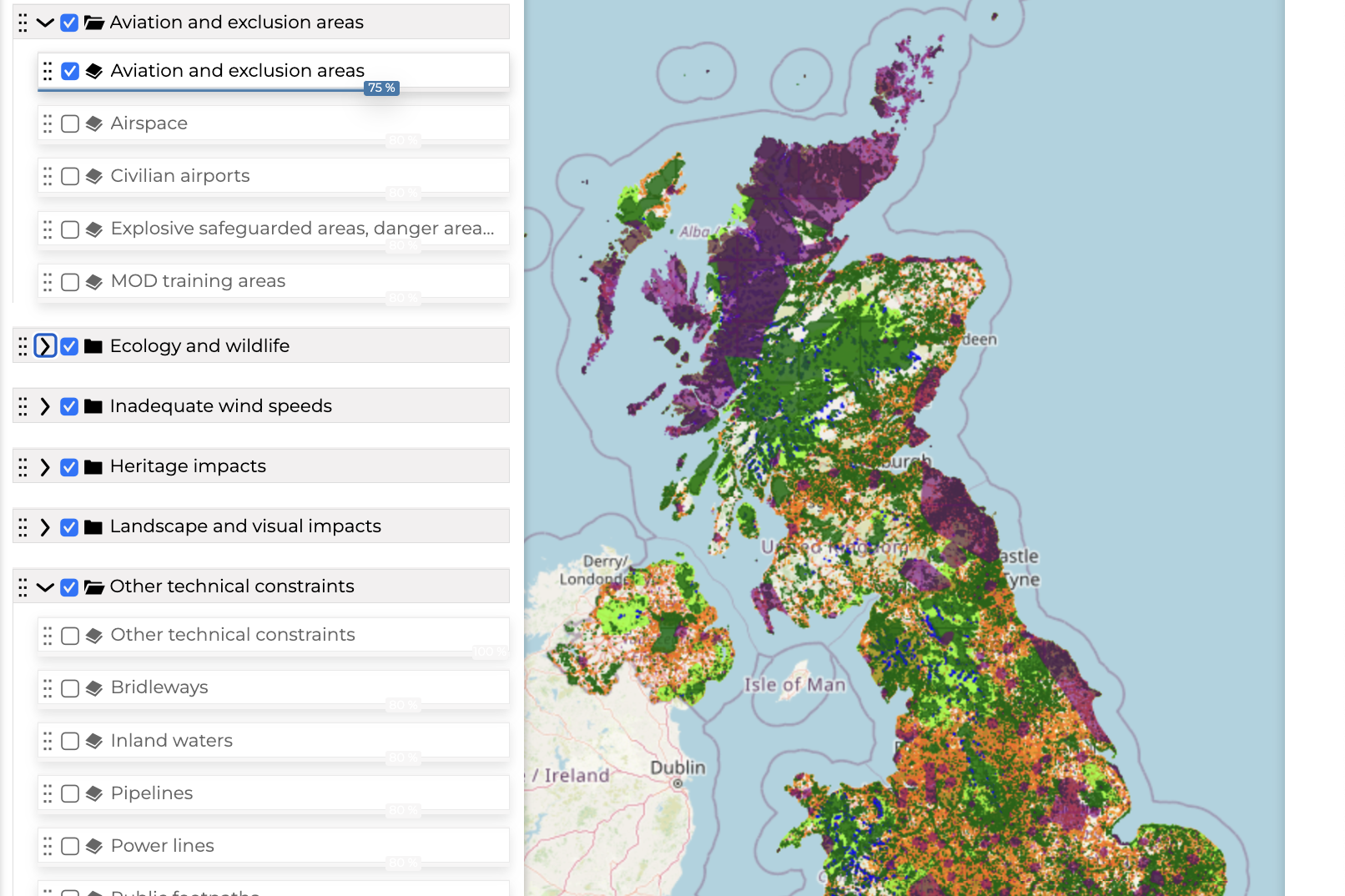Grab the drag handle for Heritage impacts
Viewport: 1345px width, 896px height.
tap(23, 467)
